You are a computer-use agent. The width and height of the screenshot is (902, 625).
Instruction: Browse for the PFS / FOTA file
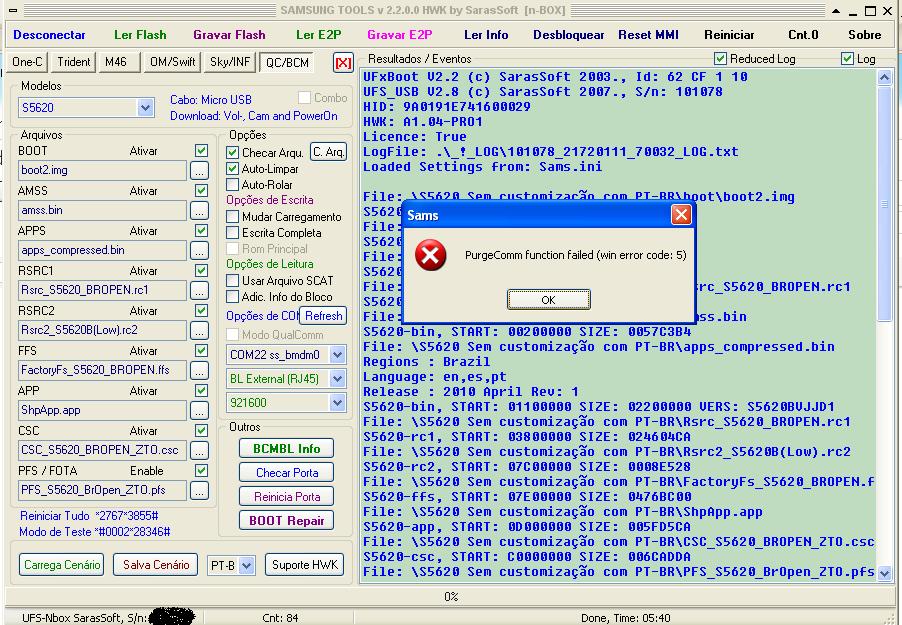[199, 490]
